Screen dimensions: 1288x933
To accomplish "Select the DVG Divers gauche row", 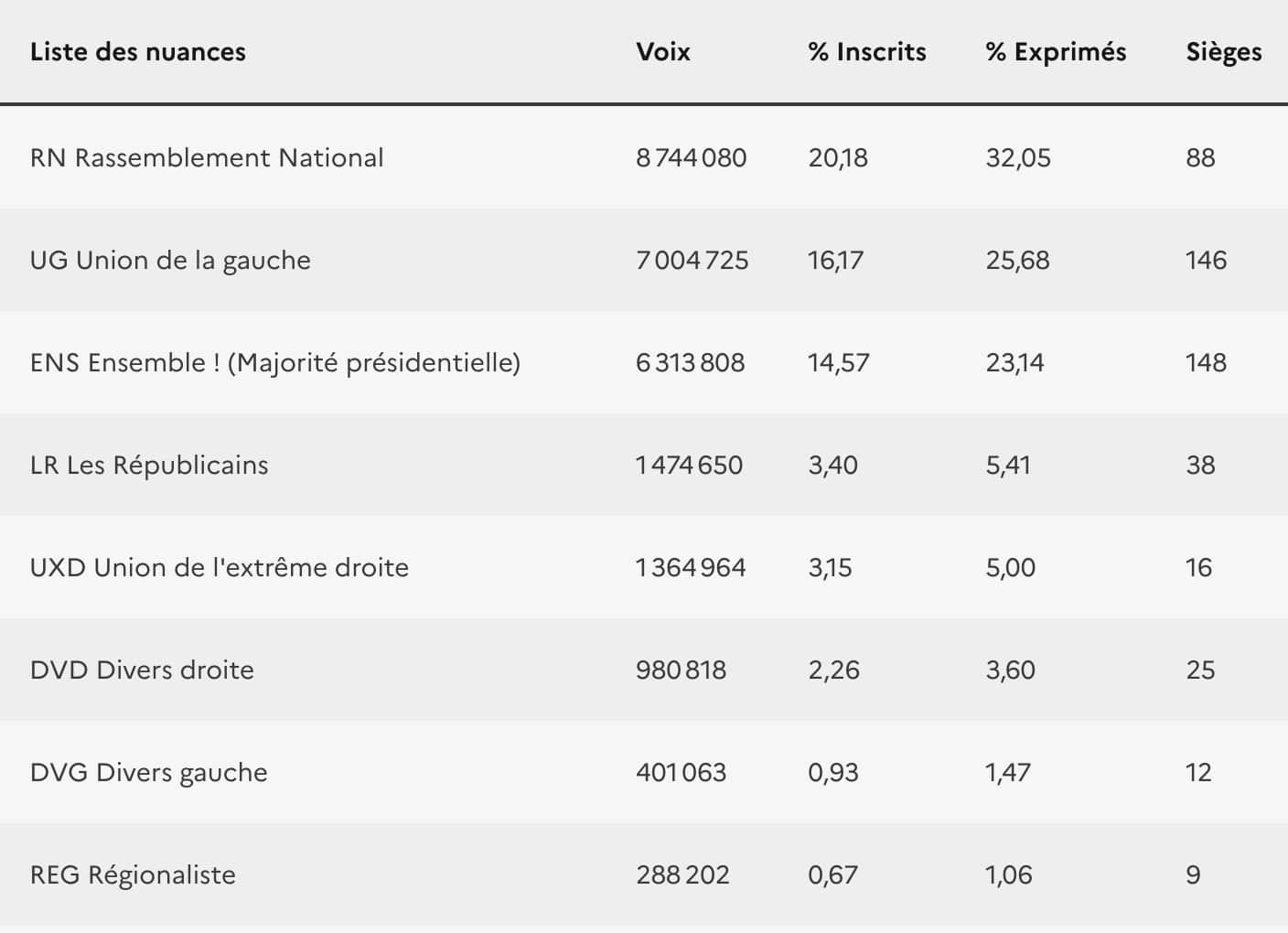I will tap(149, 773).
